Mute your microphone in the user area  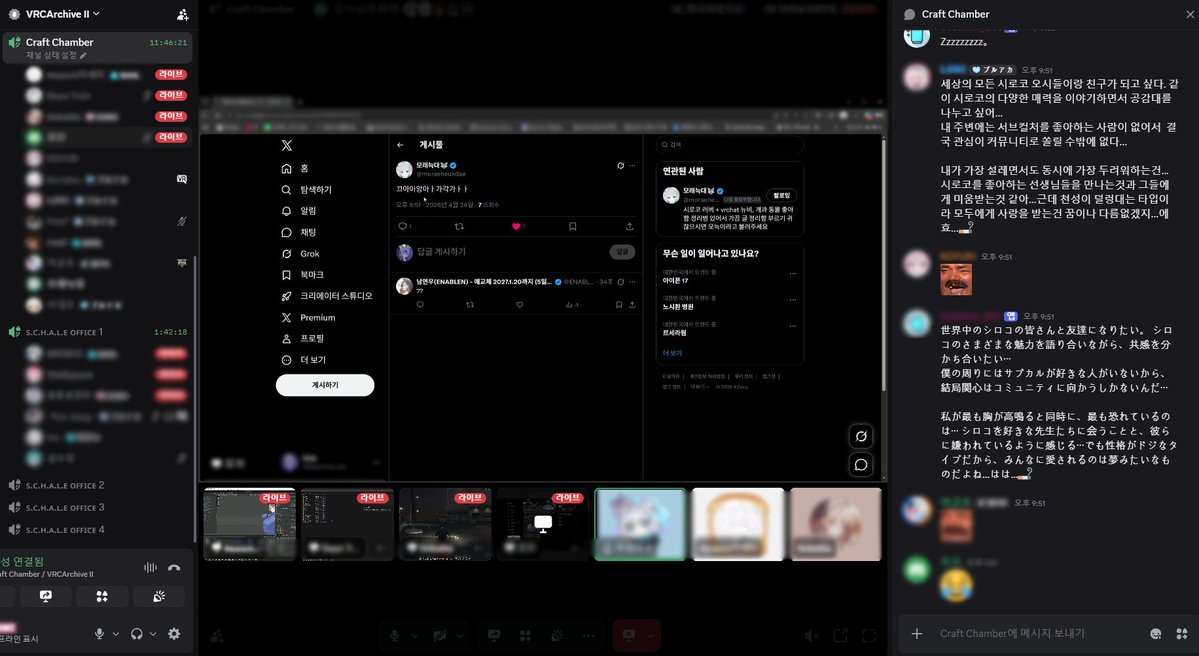[x=100, y=634]
